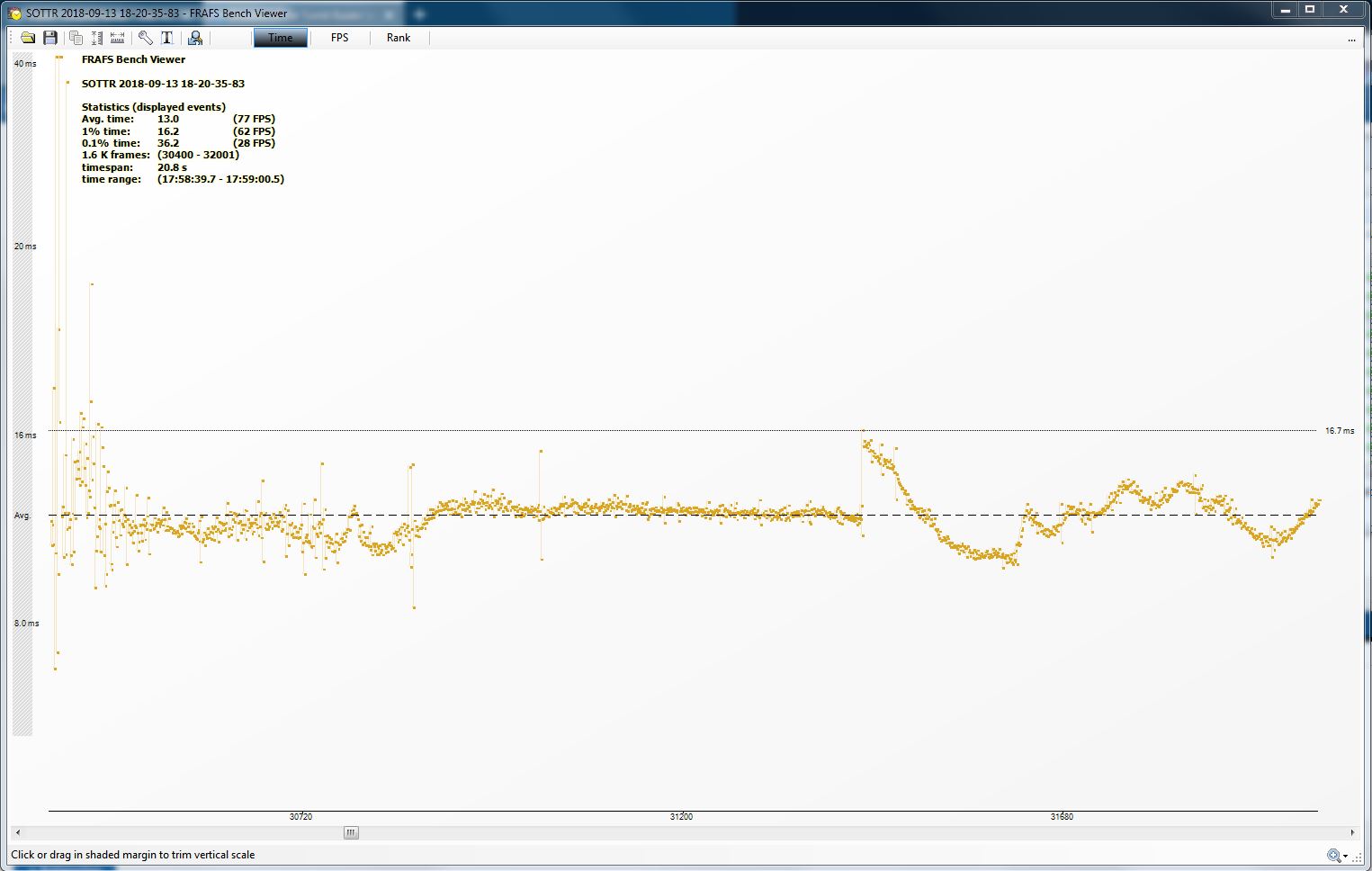Click the 'time range:' label
Viewport: 1372px width, 871px height.
coord(112,179)
